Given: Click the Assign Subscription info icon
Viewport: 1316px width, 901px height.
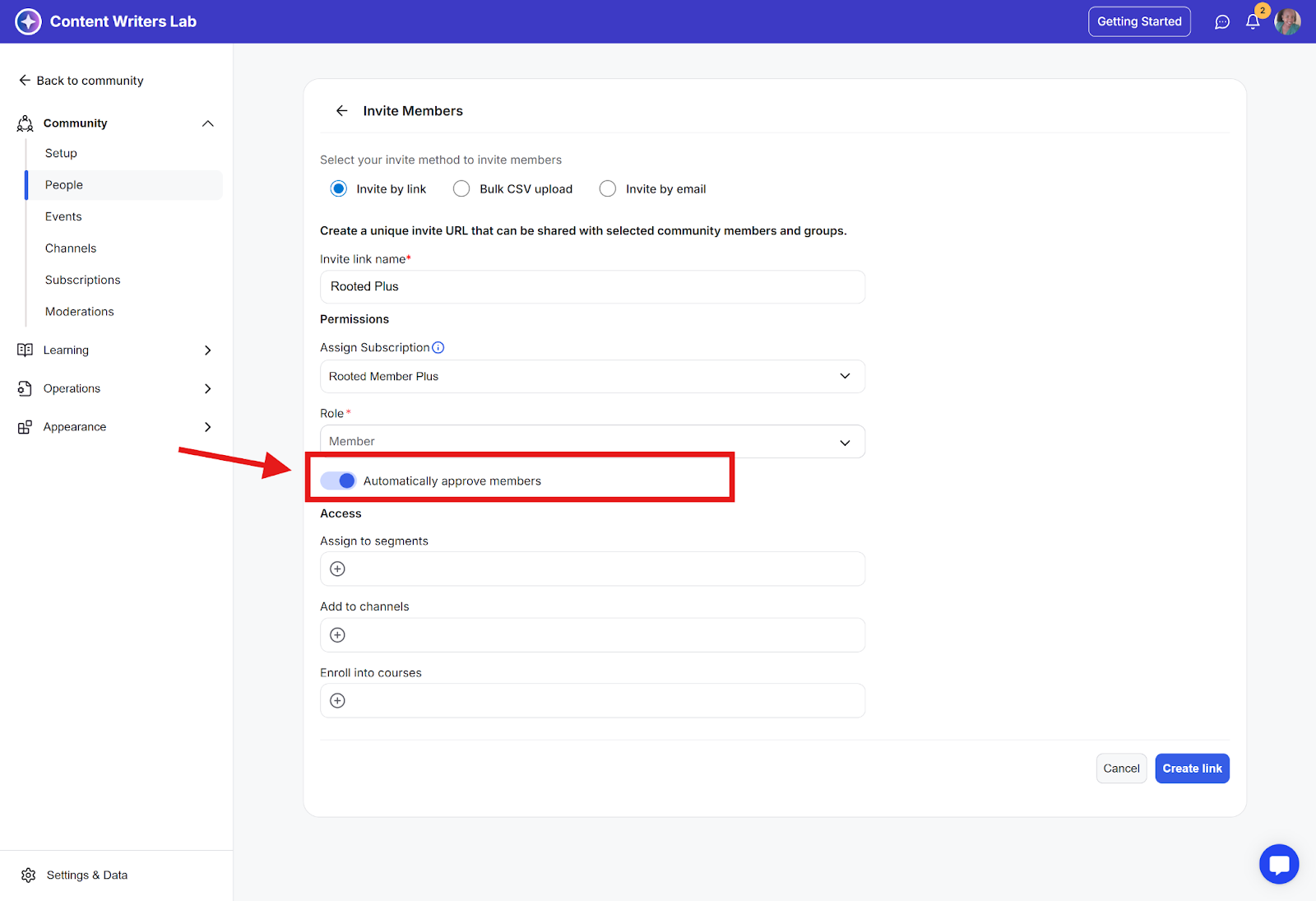Looking at the screenshot, I should tap(438, 348).
